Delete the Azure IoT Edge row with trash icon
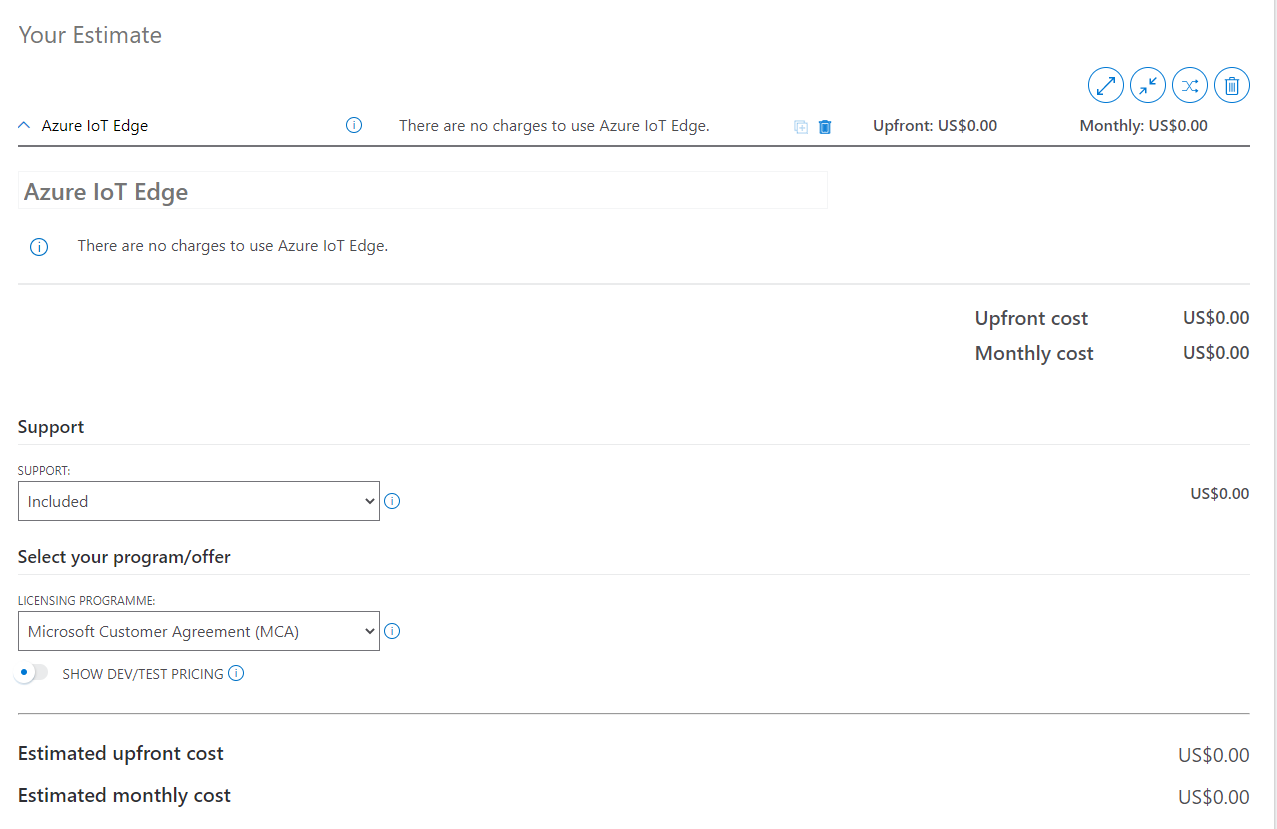 click(825, 127)
